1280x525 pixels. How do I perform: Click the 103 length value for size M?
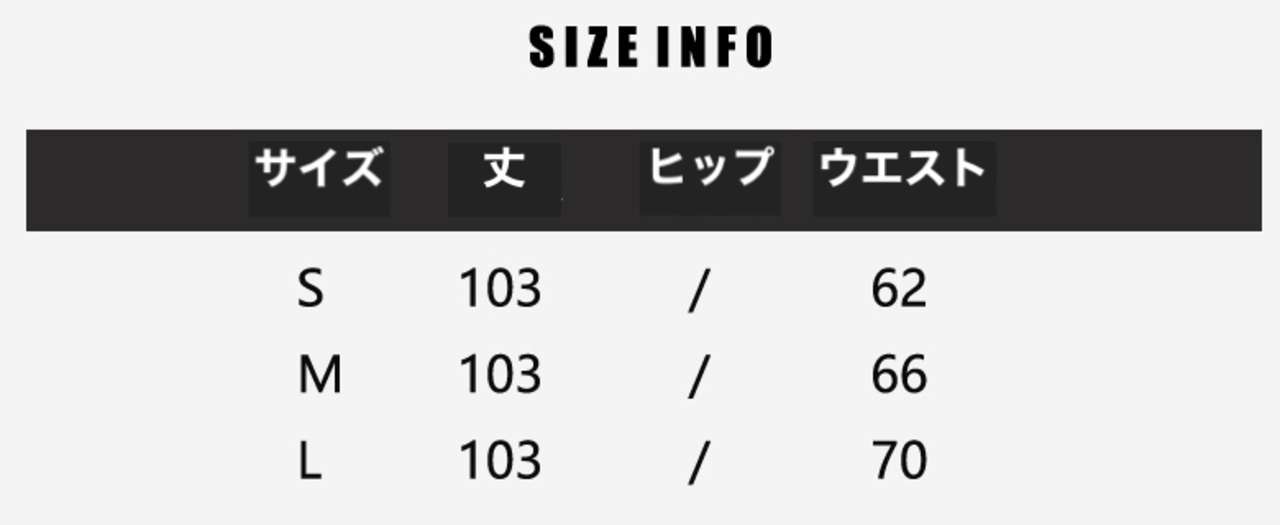500,376
